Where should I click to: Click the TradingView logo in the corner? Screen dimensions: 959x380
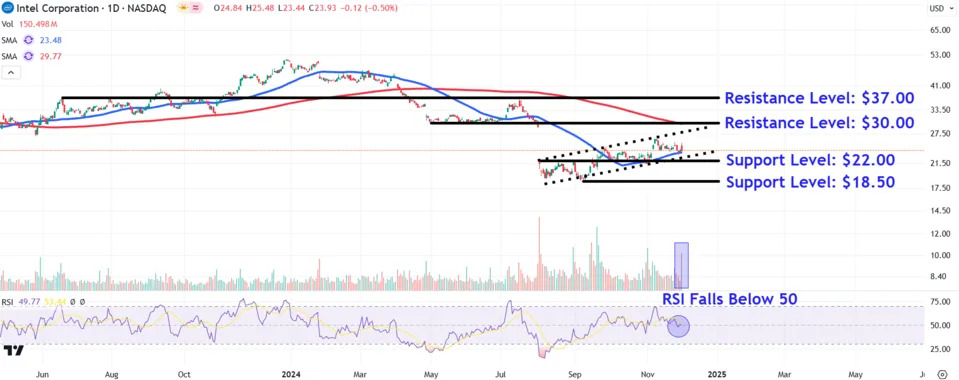coord(13,351)
